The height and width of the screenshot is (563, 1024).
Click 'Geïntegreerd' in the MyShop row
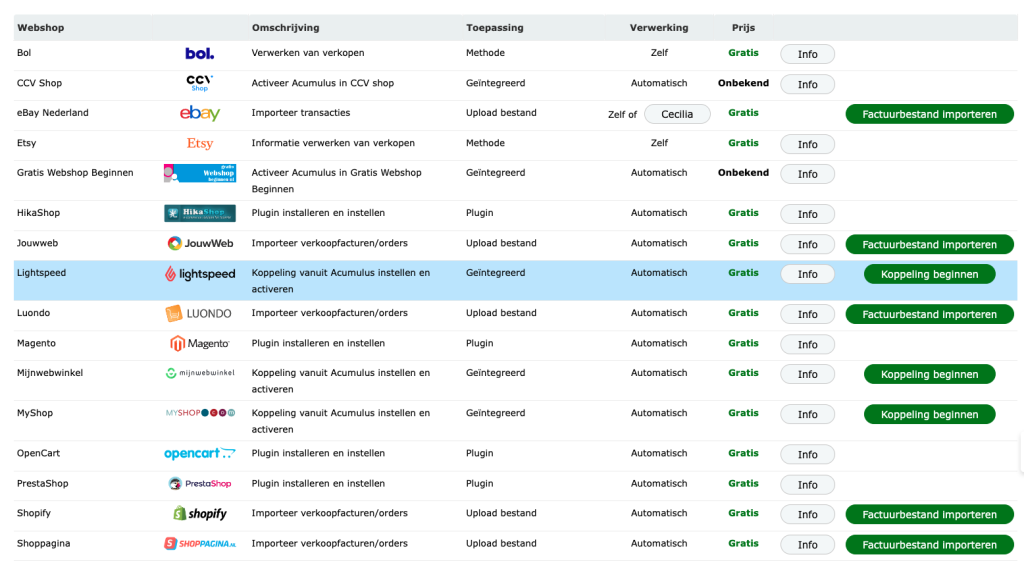(x=495, y=413)
